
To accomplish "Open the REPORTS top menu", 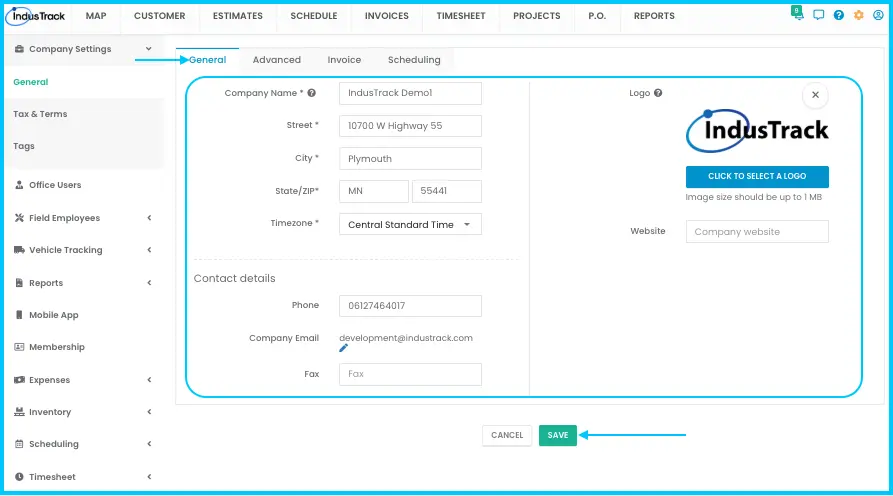I will (x=654, y=16).
